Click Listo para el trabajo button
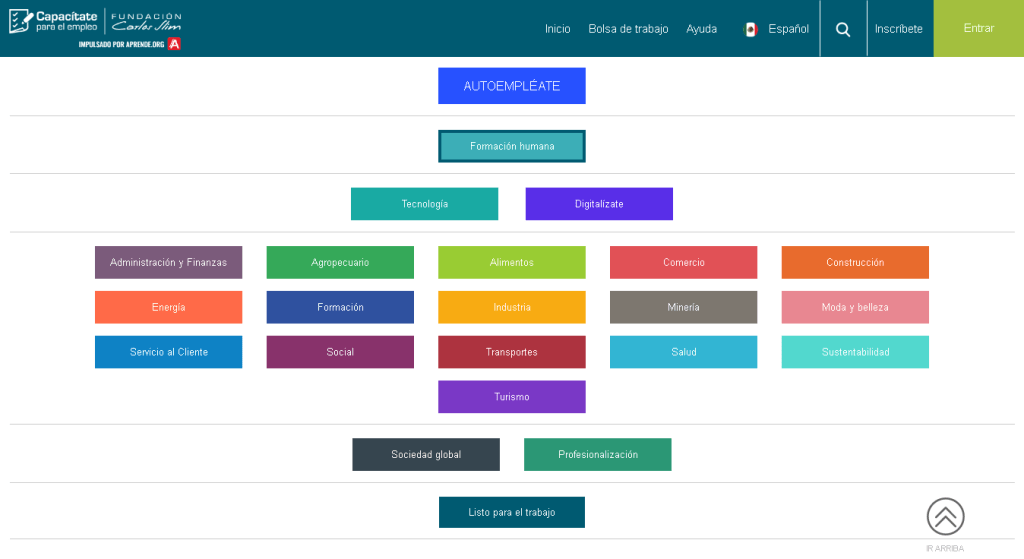1024x559 pixels. (511, 512)
